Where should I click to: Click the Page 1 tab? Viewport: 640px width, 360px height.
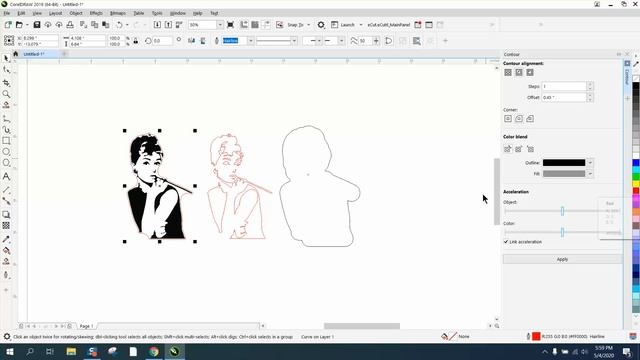coord(87,326)
